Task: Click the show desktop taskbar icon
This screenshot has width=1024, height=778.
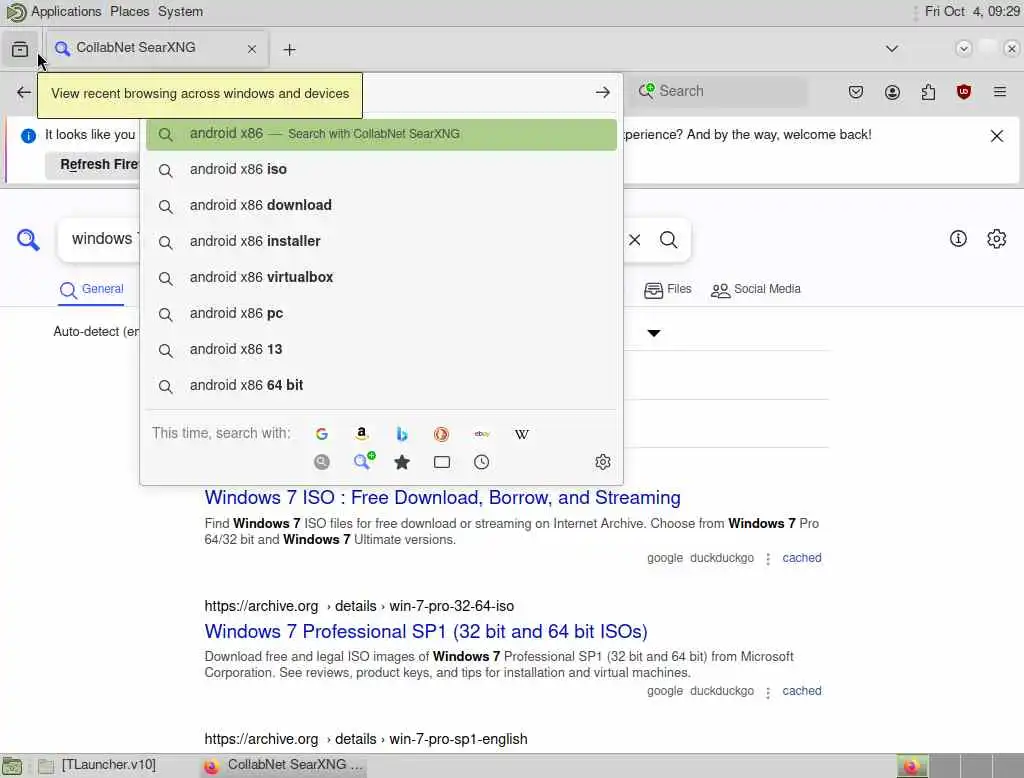Action: pyautogui.click(x=12, y=766)
